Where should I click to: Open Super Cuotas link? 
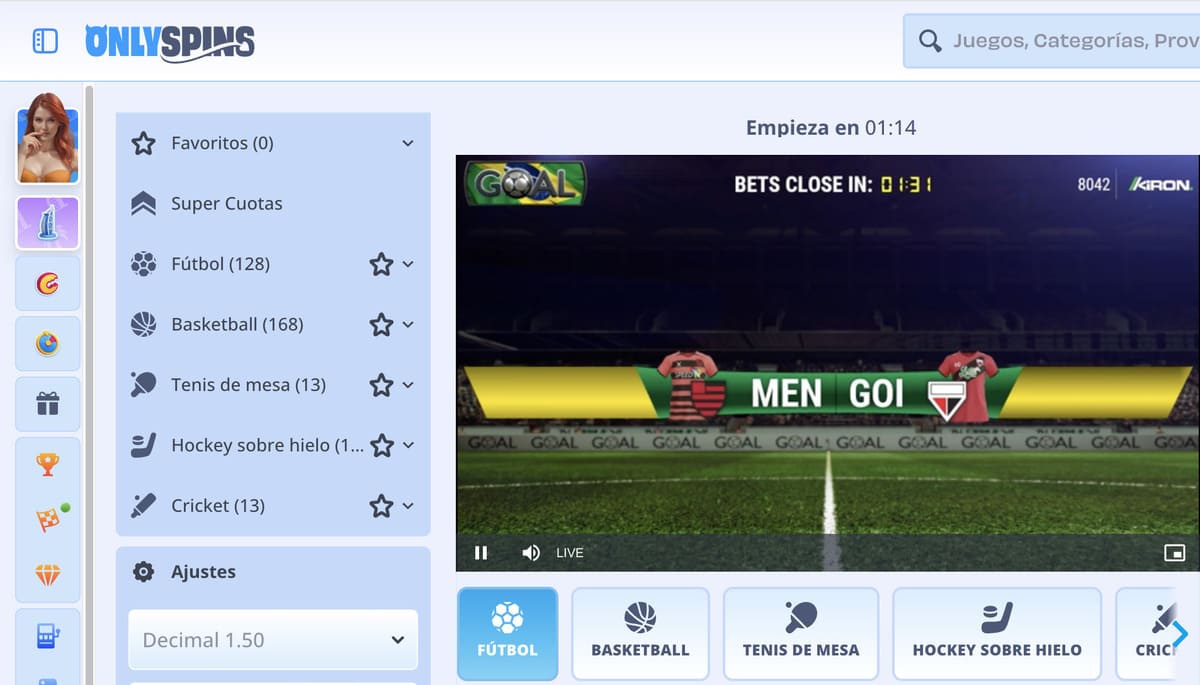point(226,204)
